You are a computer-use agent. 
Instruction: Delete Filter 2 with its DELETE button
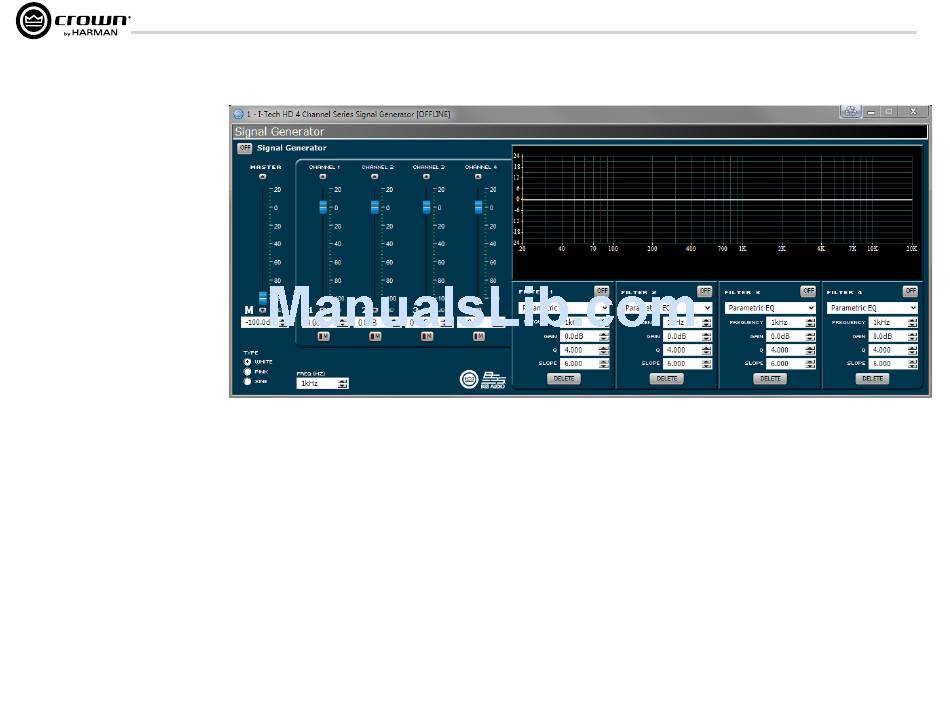click(x=667, y=379)
